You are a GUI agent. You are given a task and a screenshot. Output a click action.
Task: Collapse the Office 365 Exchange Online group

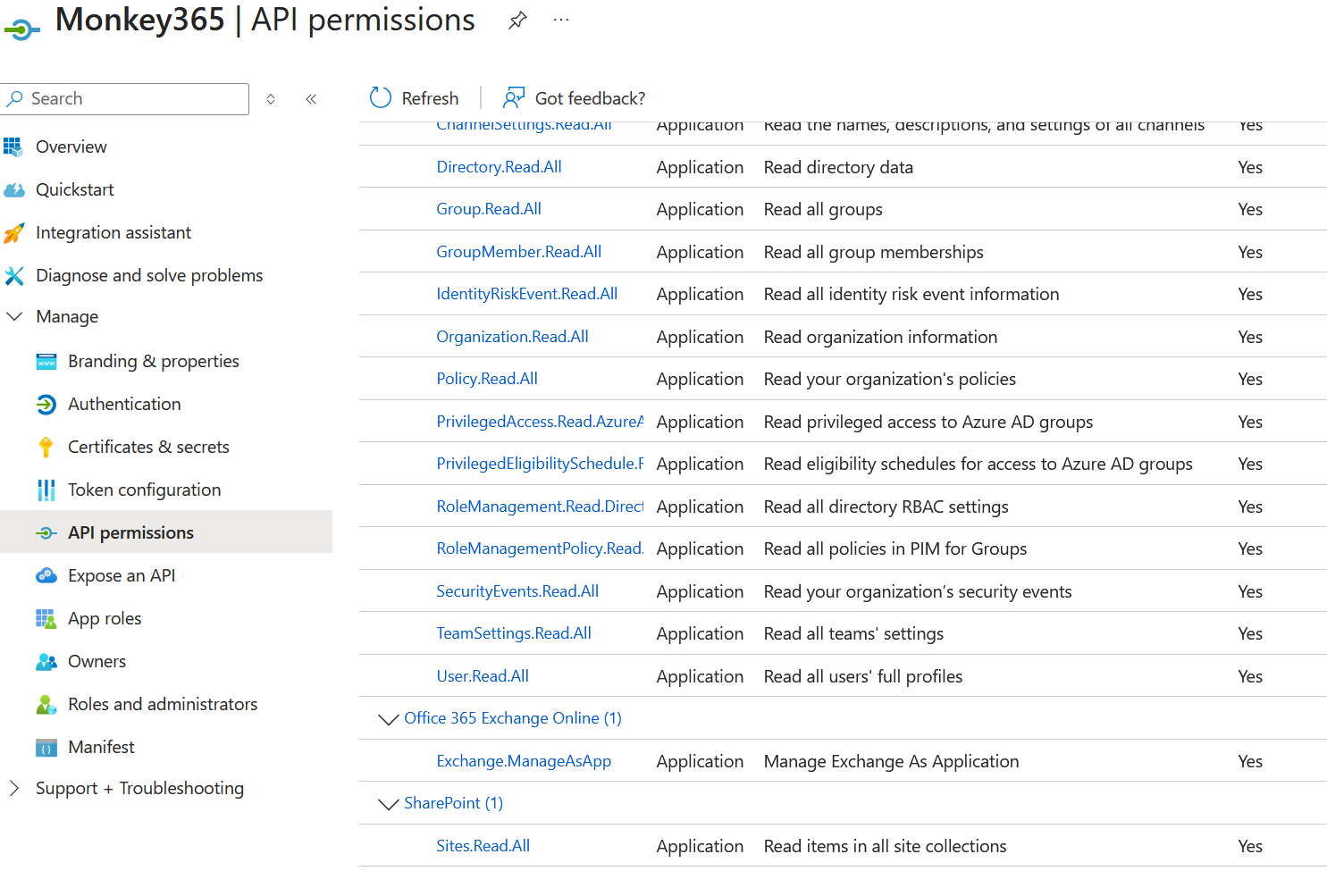[x=388, y=719]
